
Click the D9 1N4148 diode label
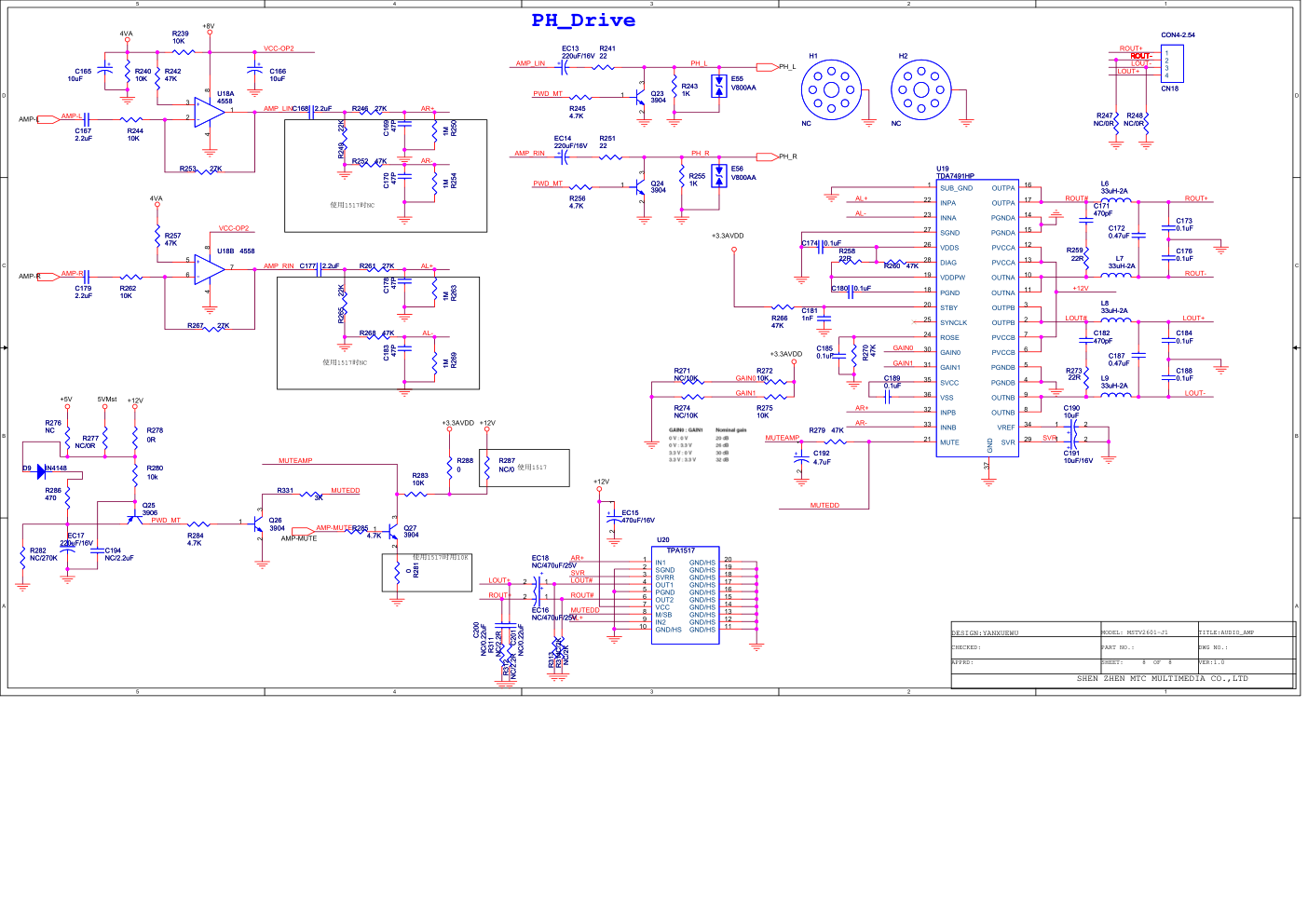[45, 469]
